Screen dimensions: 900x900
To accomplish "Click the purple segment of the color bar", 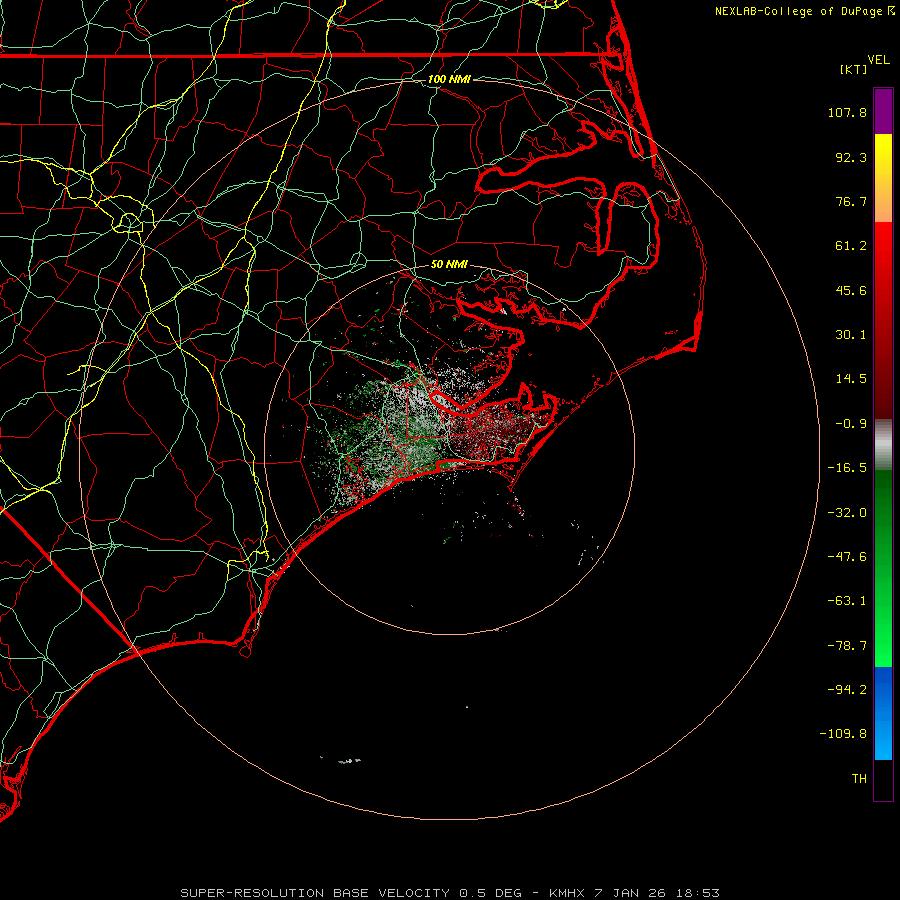I will point(883,111).
